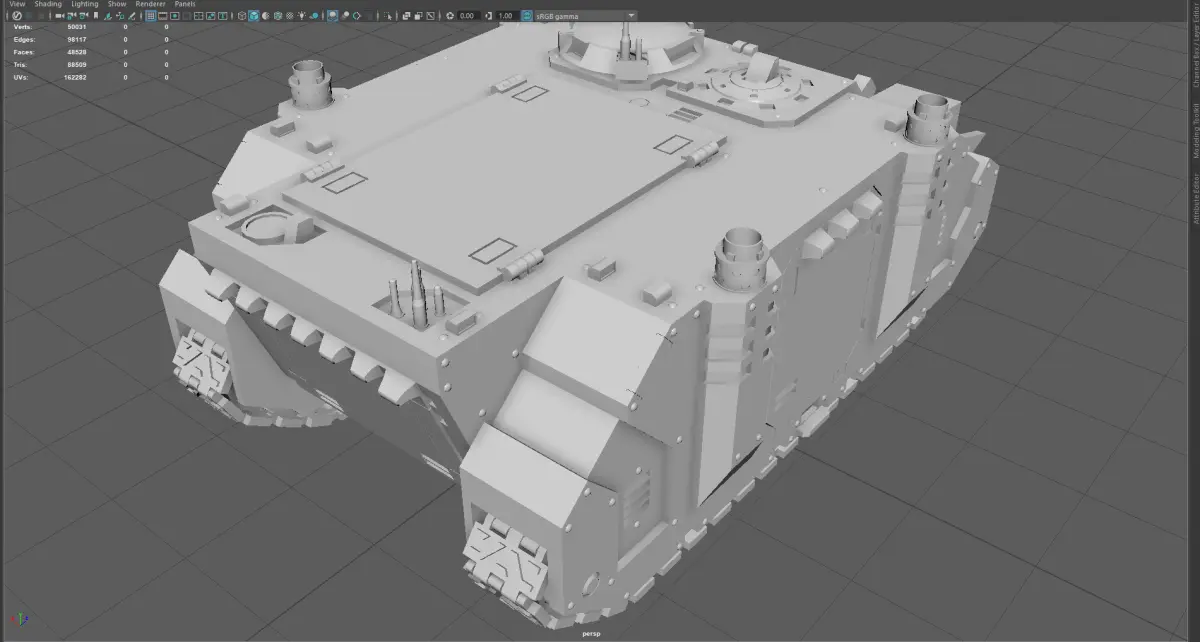Click the X-Ray Joints icon
This screenshot has width=1200, height=642.
click(430, 16)
